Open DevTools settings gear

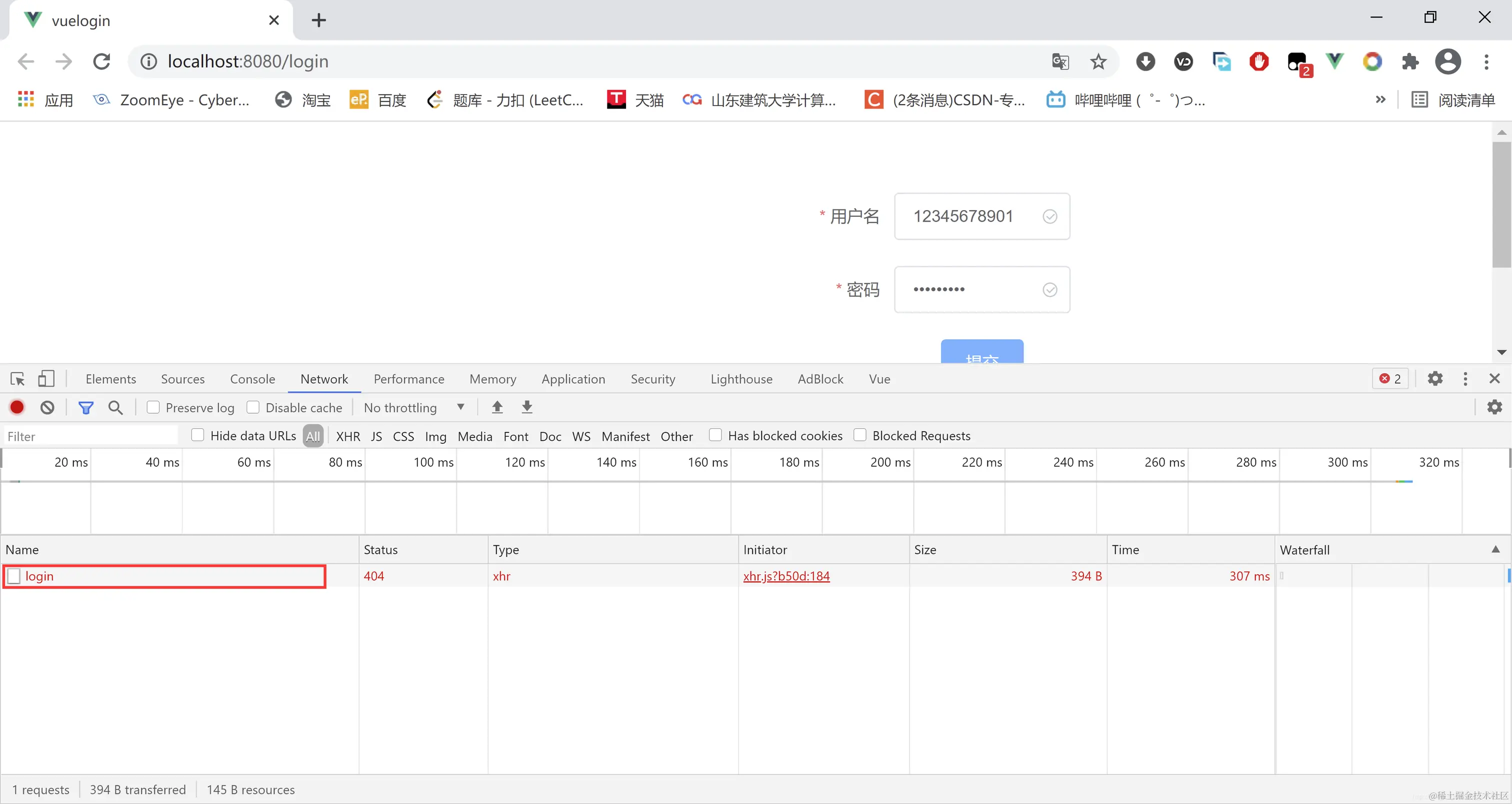[1434, 379]
